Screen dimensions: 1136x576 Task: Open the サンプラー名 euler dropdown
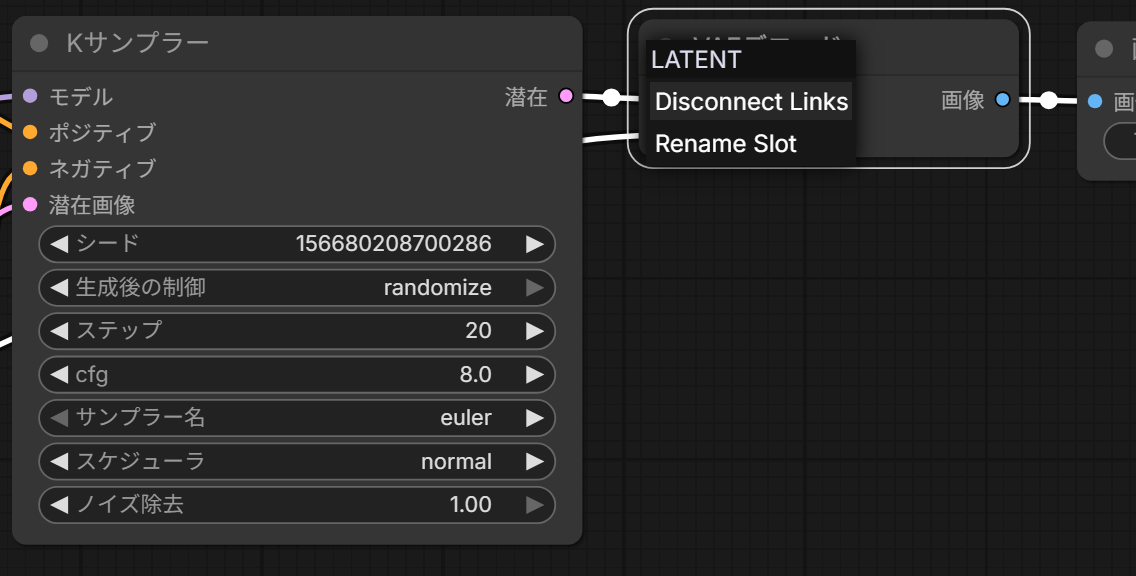(297, 418)
